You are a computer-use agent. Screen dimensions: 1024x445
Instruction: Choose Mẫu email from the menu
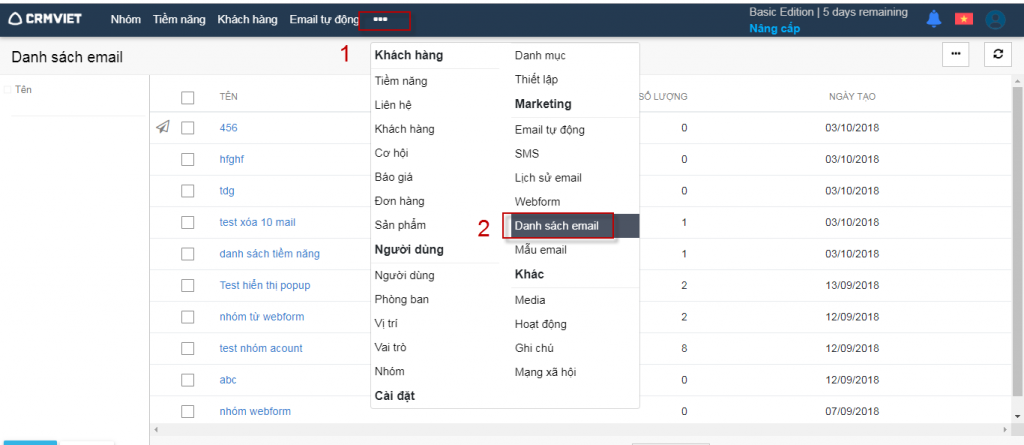click(540, 250)
